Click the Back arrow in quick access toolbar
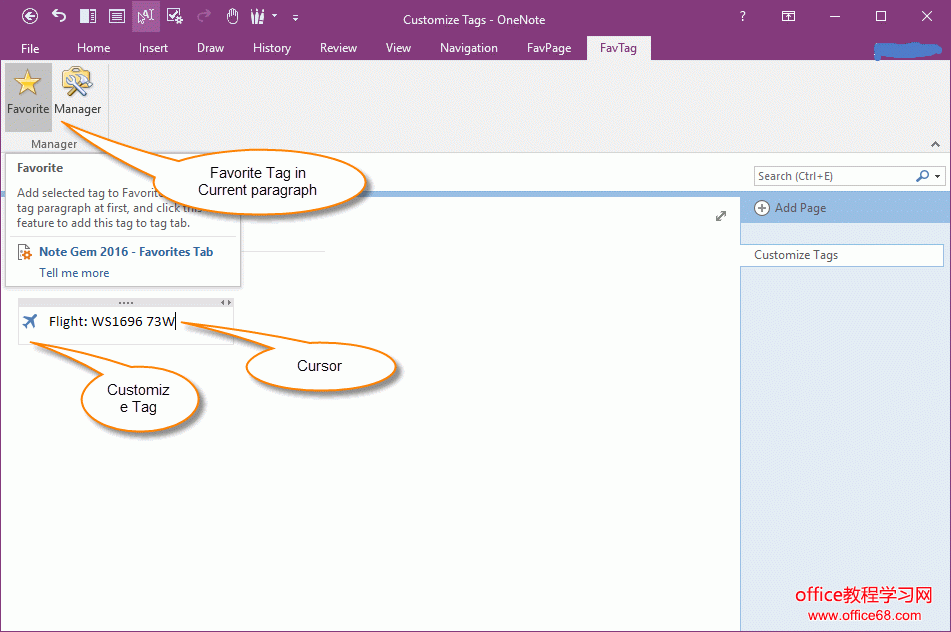The width and height of the screenshot is (951, 632). point(30,16)
